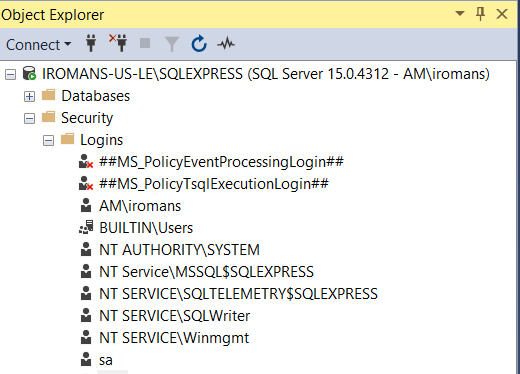
Task: Collapse the IROMANS-US-LE\SQLEXPRESS server node
Action: (x=10, y=75)
